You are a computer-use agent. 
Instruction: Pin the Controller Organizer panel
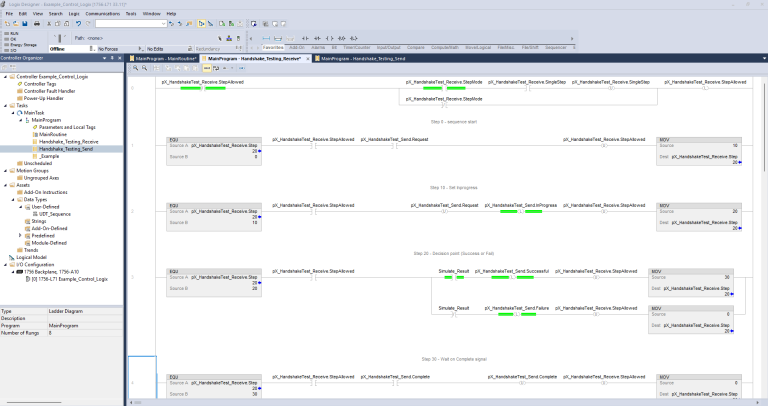coord(112,58)
